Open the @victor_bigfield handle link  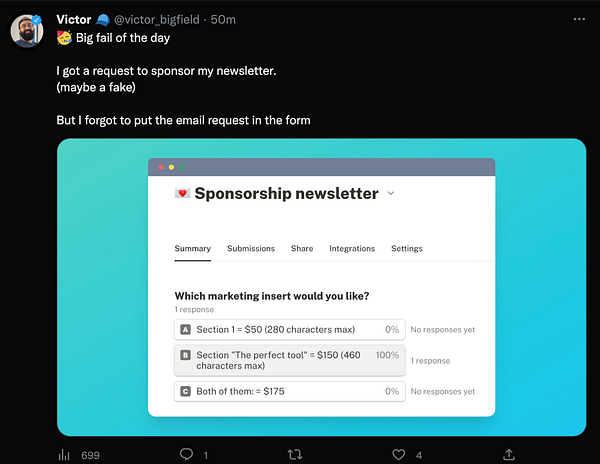point(157,20)
